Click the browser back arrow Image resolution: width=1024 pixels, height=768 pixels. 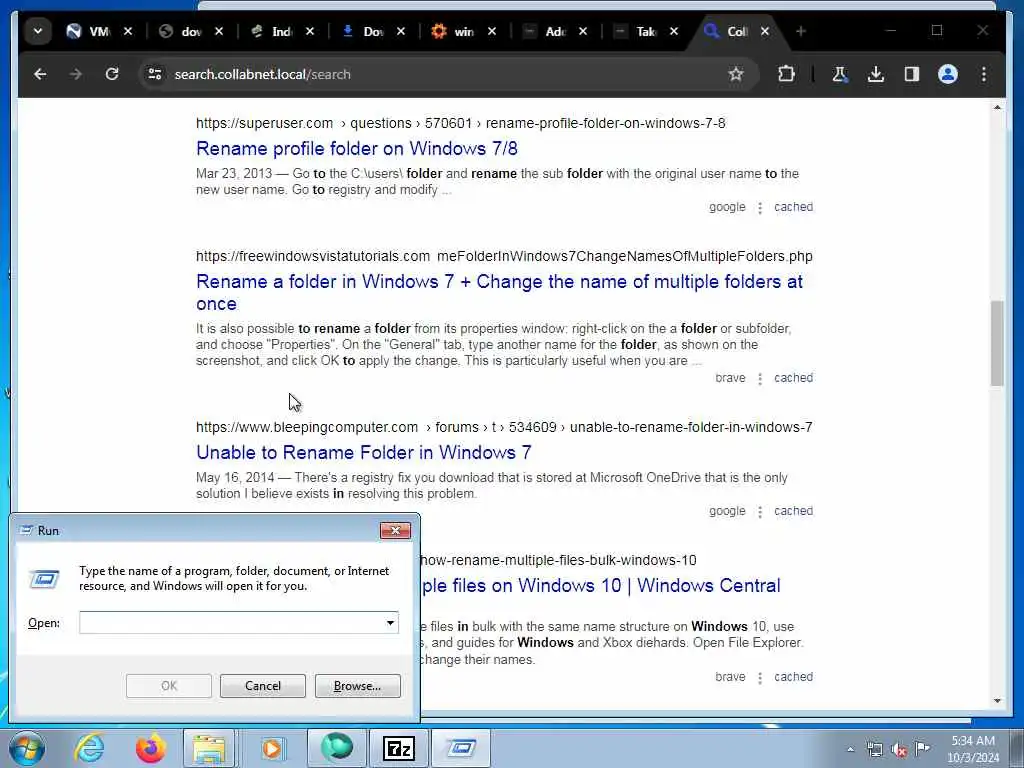click(40, 74)
